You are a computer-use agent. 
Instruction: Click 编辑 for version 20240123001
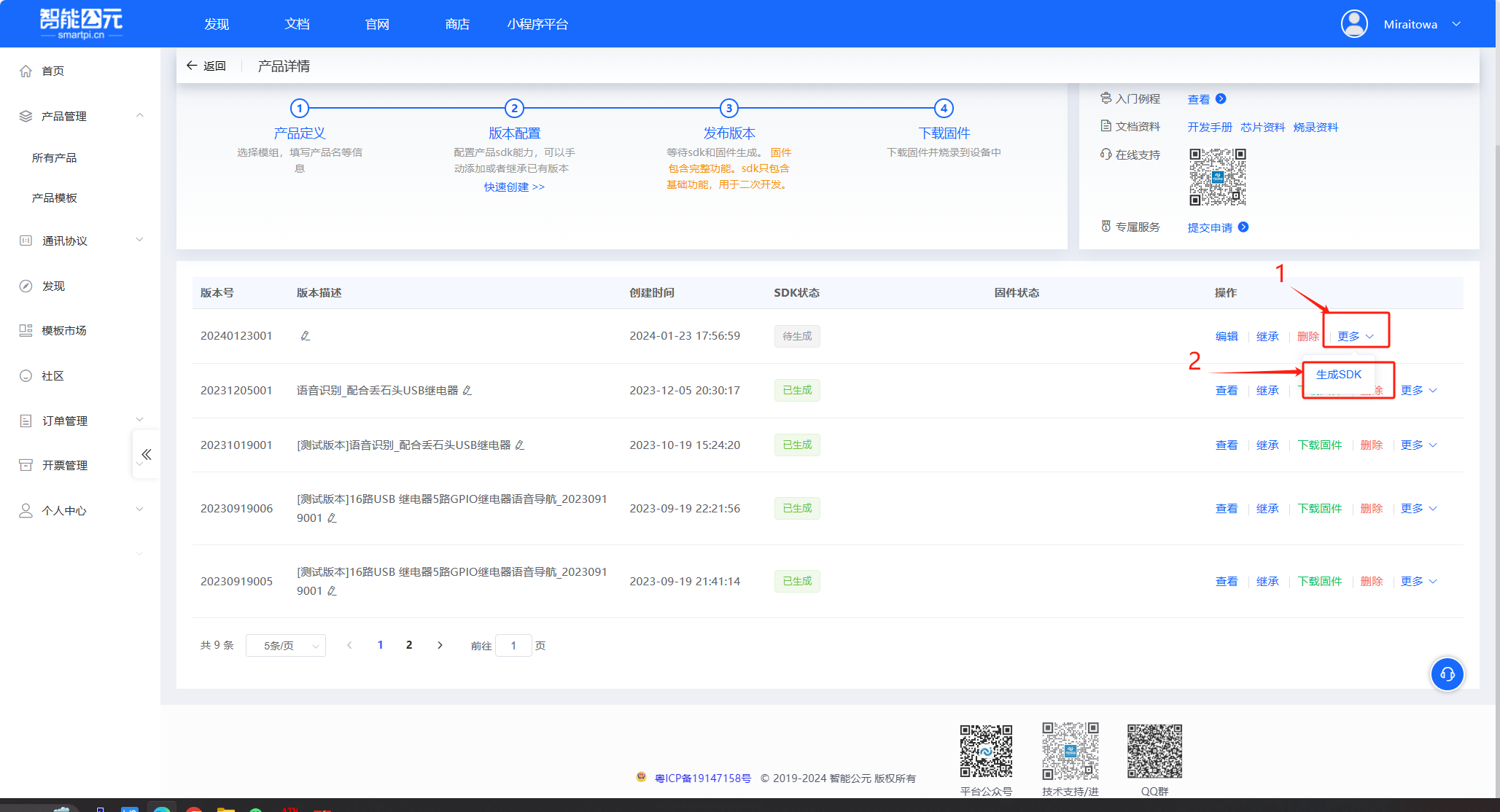point(1227,336)
